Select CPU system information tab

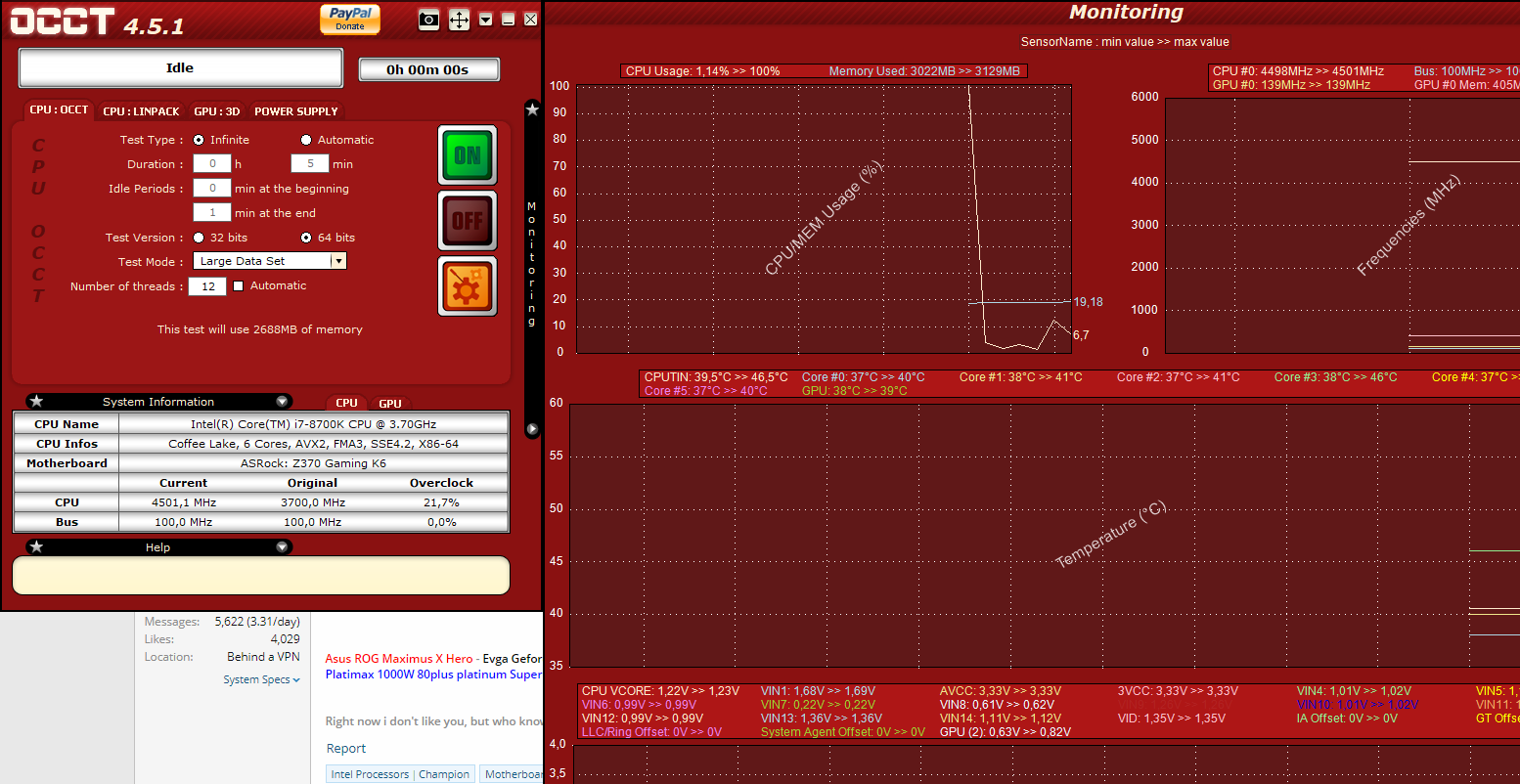point(347,403)
